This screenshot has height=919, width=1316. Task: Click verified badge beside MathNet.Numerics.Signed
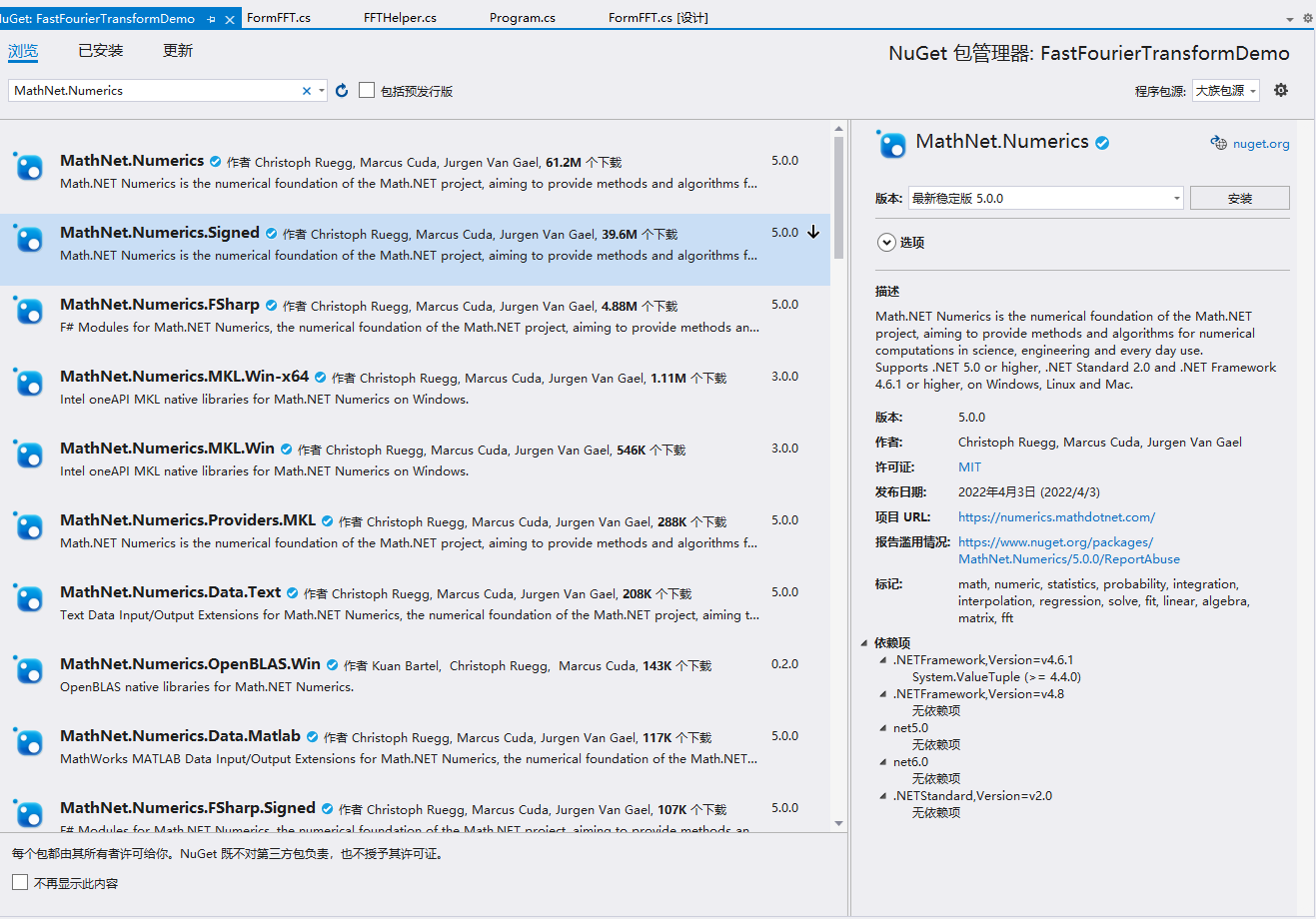click(x=271, y=233)
